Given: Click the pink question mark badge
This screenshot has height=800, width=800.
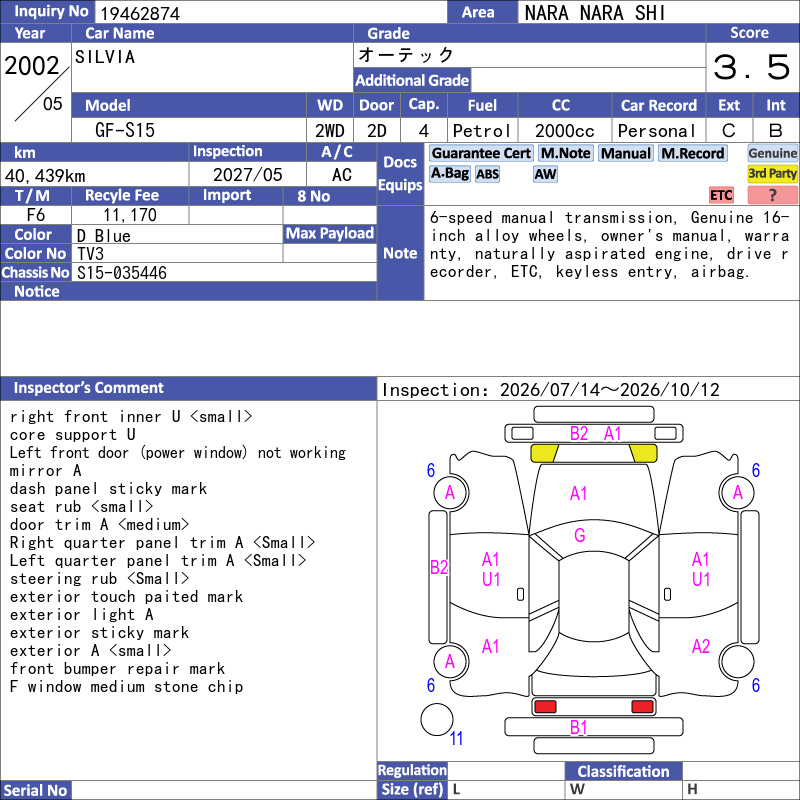Looking at the screenshot, I should pos(772,195).
